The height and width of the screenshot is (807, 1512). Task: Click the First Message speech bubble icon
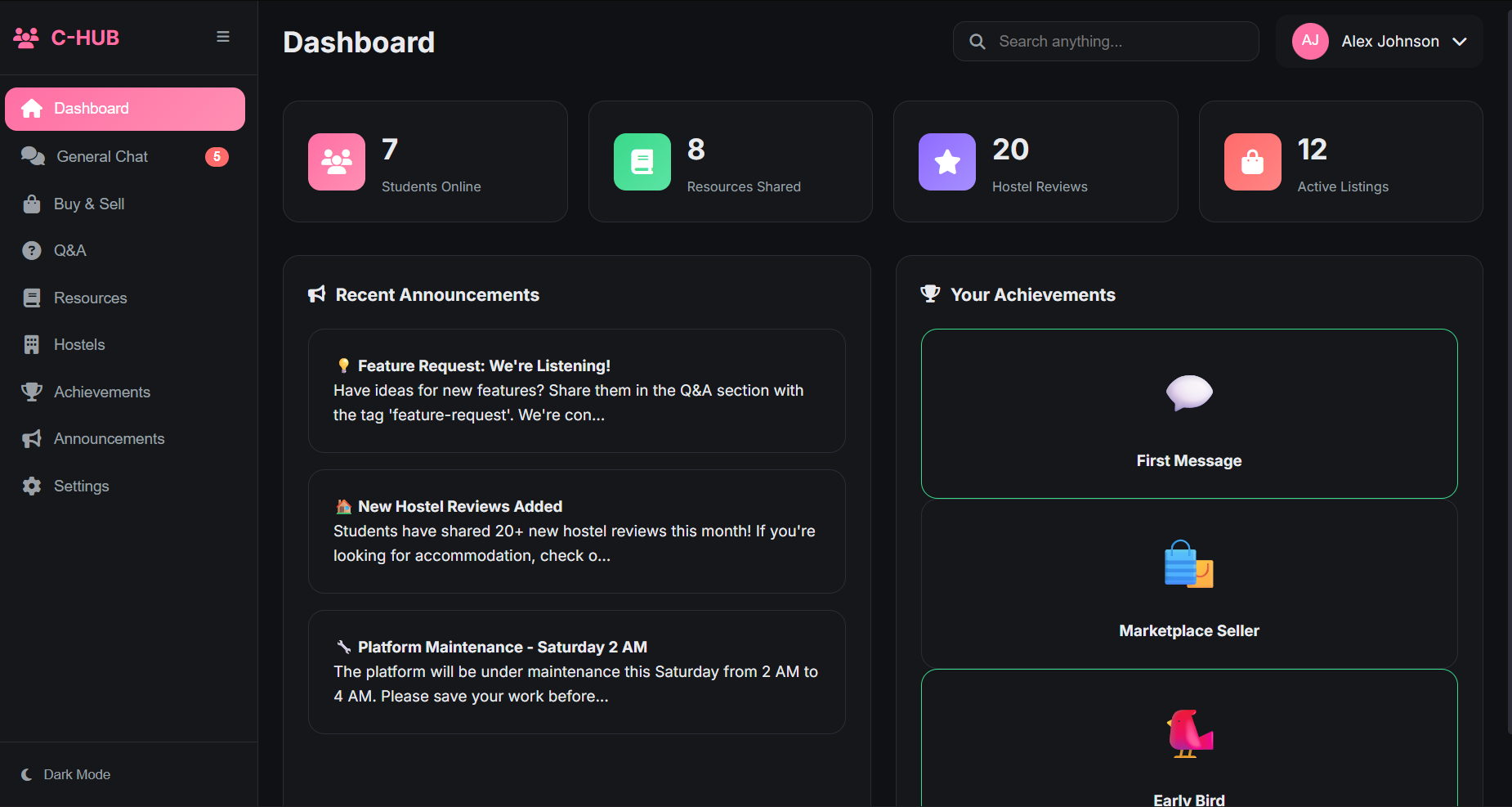point(1189,393)
